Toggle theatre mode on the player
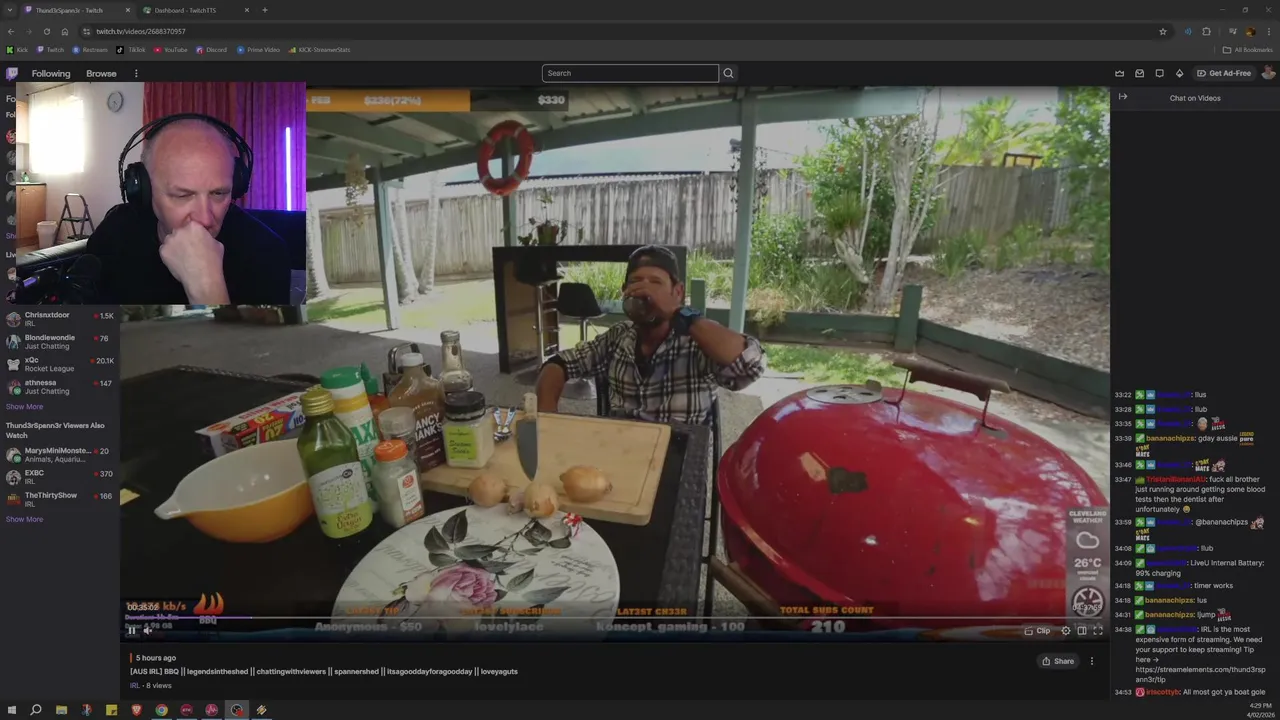This screenshot has height=720, width=1280. (1082, 631)
